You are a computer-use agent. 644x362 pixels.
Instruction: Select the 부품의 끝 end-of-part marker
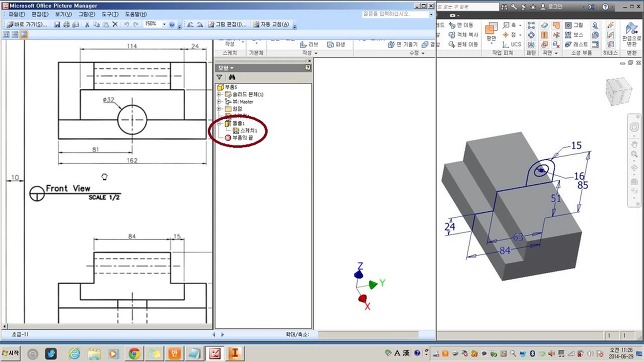(x=239, y=138)
